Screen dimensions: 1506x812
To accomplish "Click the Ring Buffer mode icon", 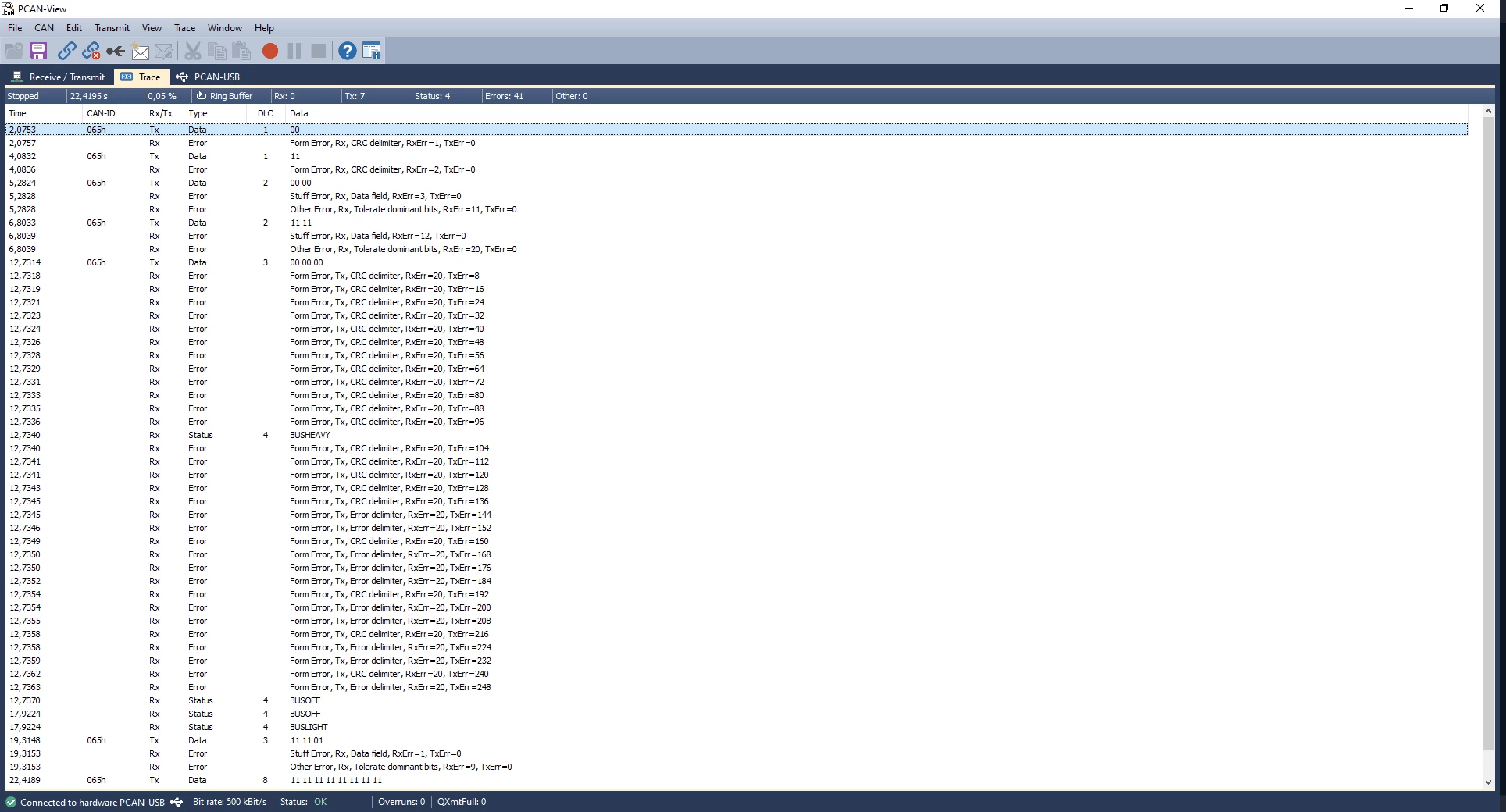I will (201, 96).
